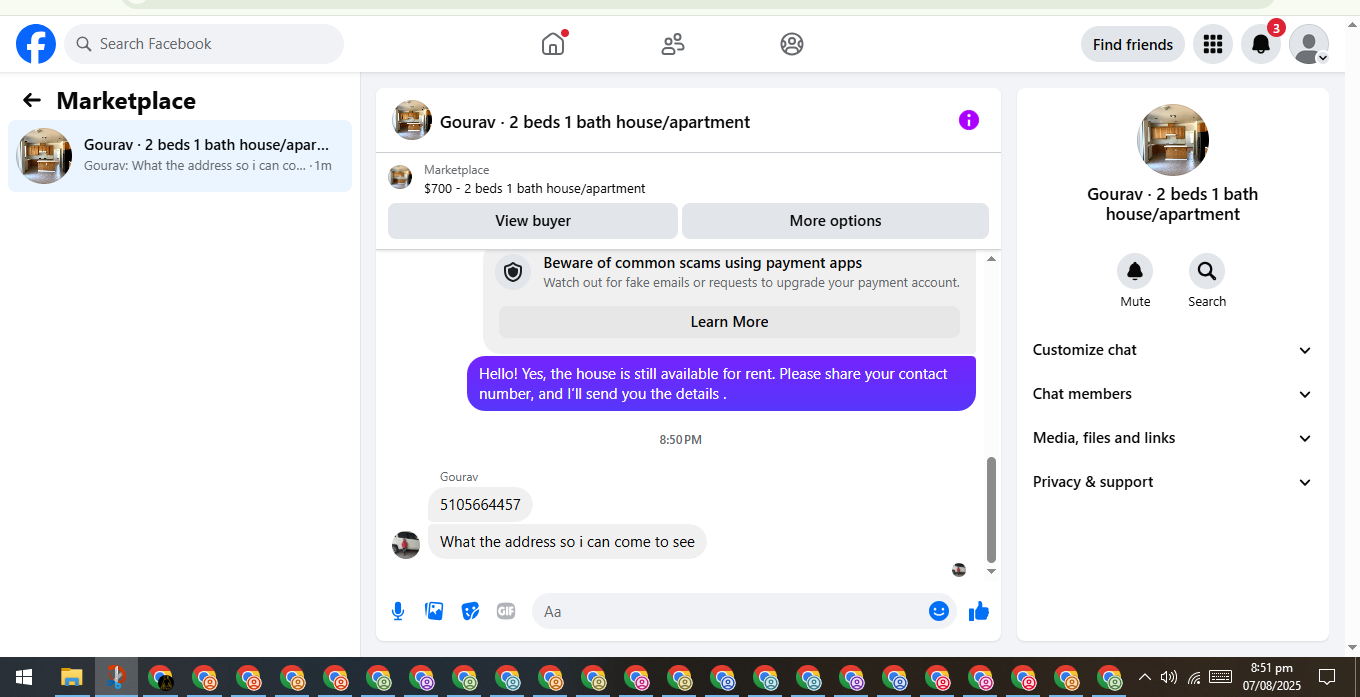Expand Customize chat section

pos(1173,350)
